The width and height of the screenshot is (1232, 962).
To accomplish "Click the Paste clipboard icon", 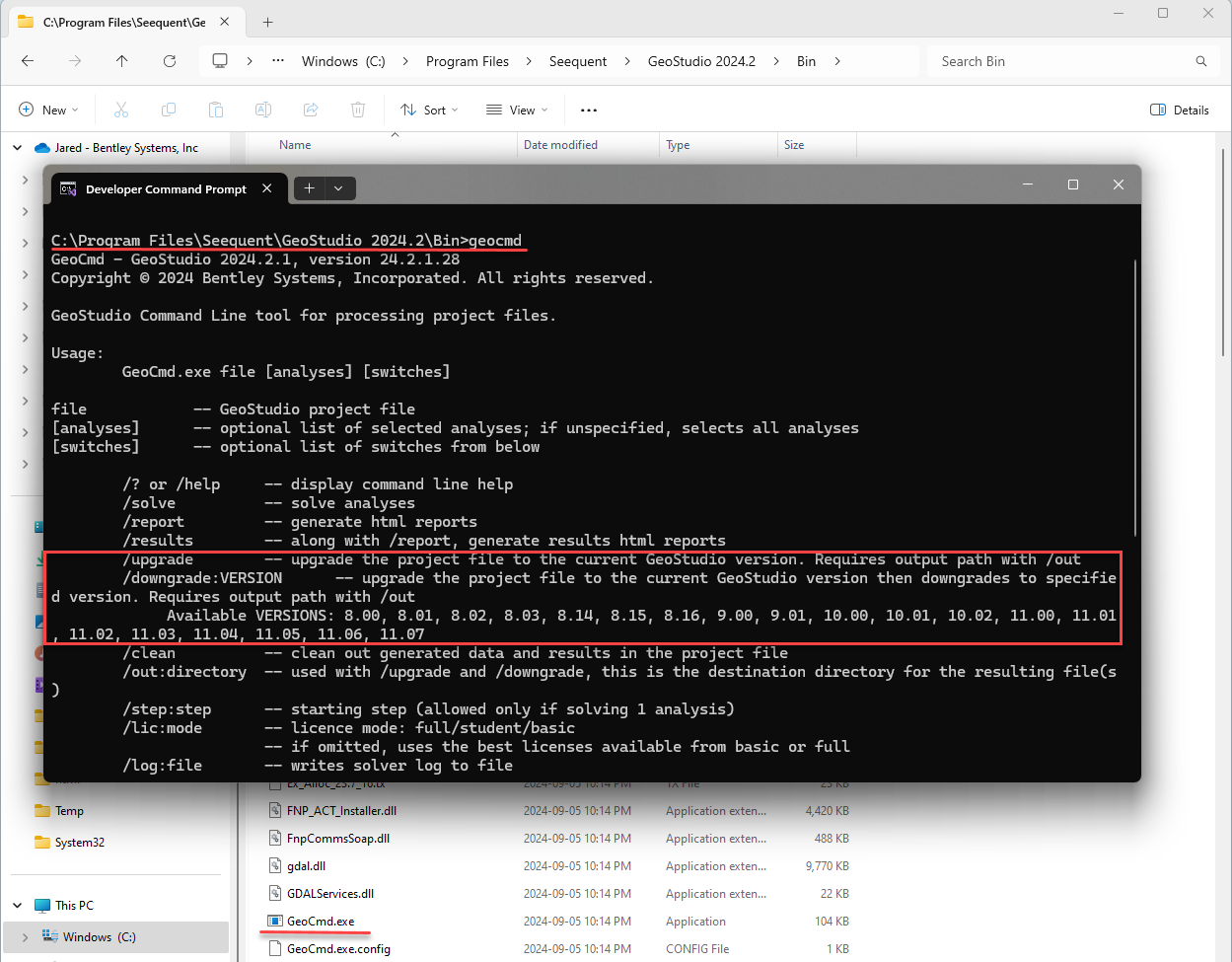I will (x=216, y=110).
